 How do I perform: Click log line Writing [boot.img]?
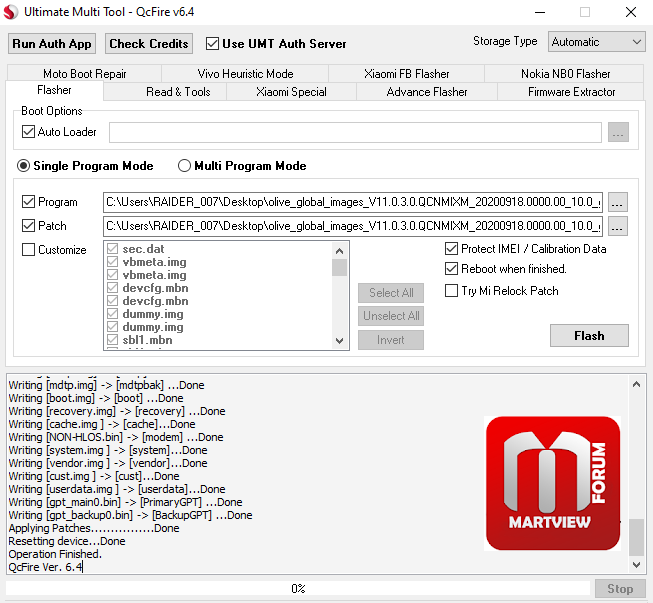pos(96,398)
